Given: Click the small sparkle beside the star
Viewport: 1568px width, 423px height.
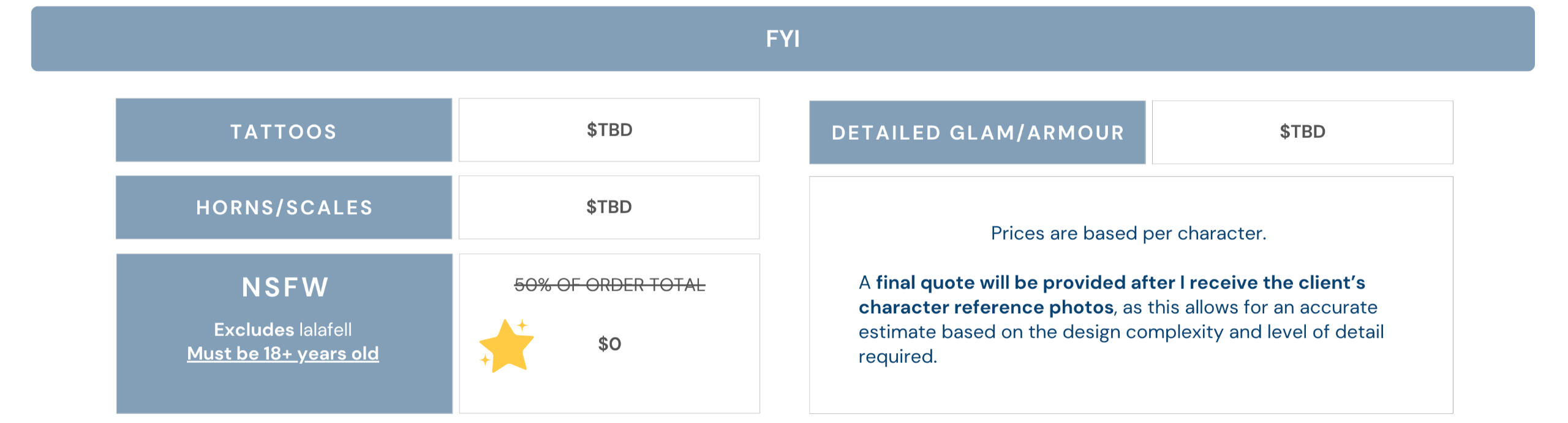Looking at the screenshot, I should [485, 360].
